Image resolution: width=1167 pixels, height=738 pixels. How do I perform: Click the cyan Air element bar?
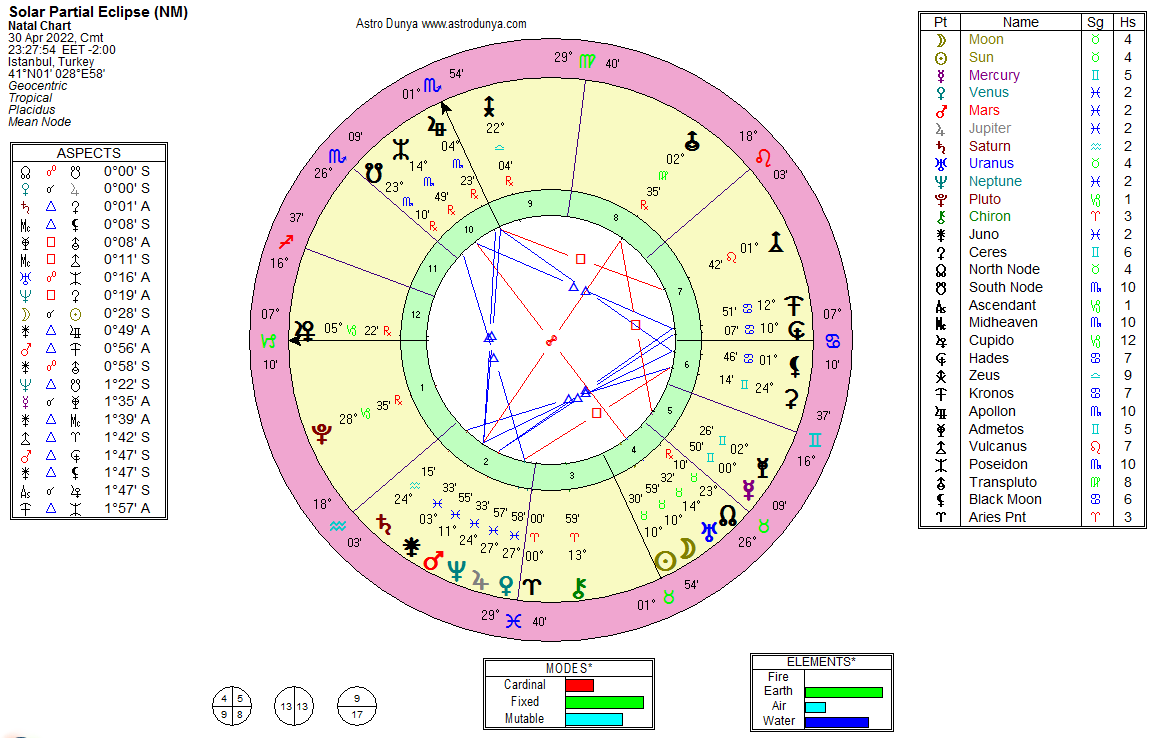pos(816,707)
